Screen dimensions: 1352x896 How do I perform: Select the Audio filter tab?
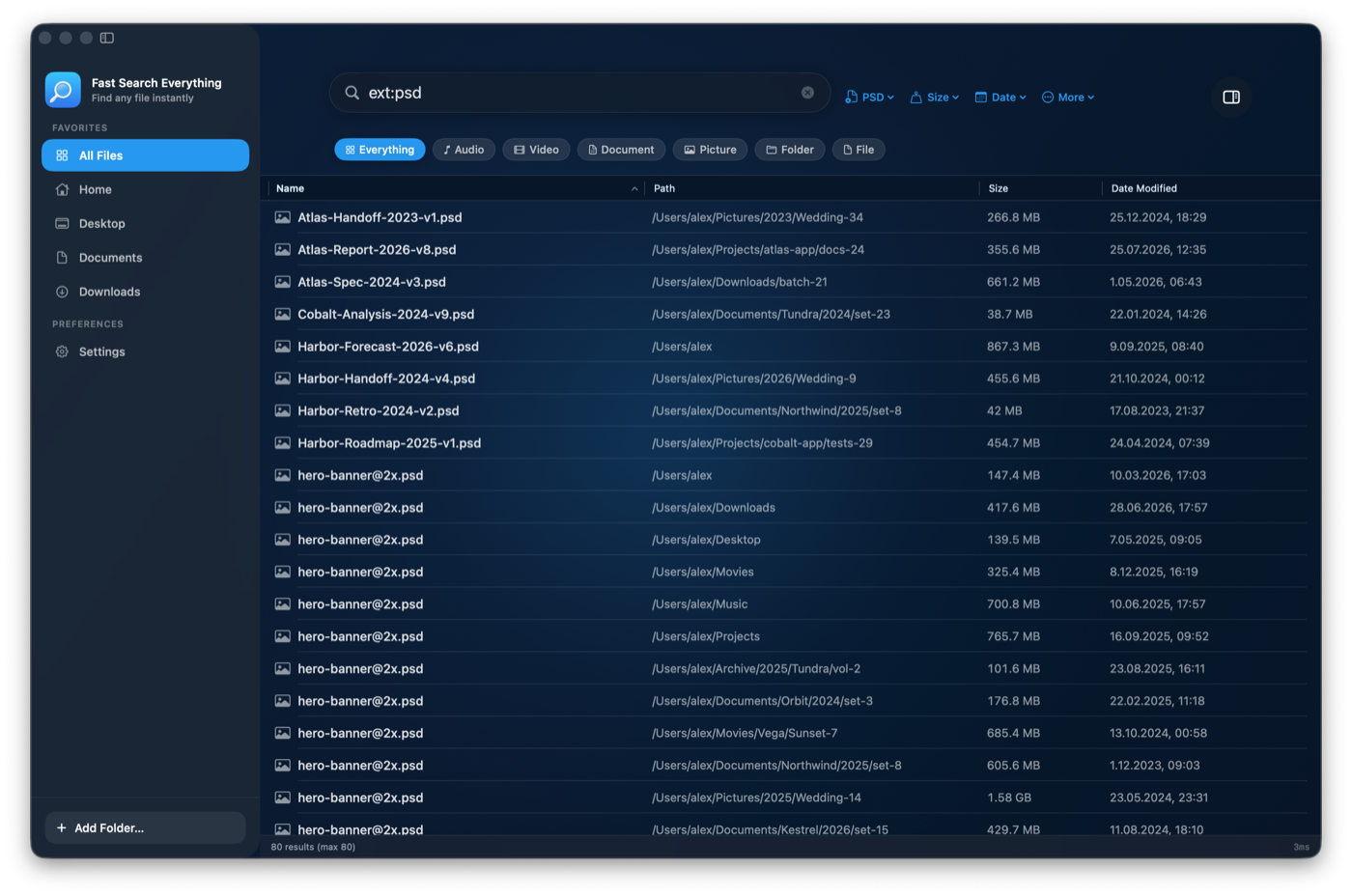[464, 150]
